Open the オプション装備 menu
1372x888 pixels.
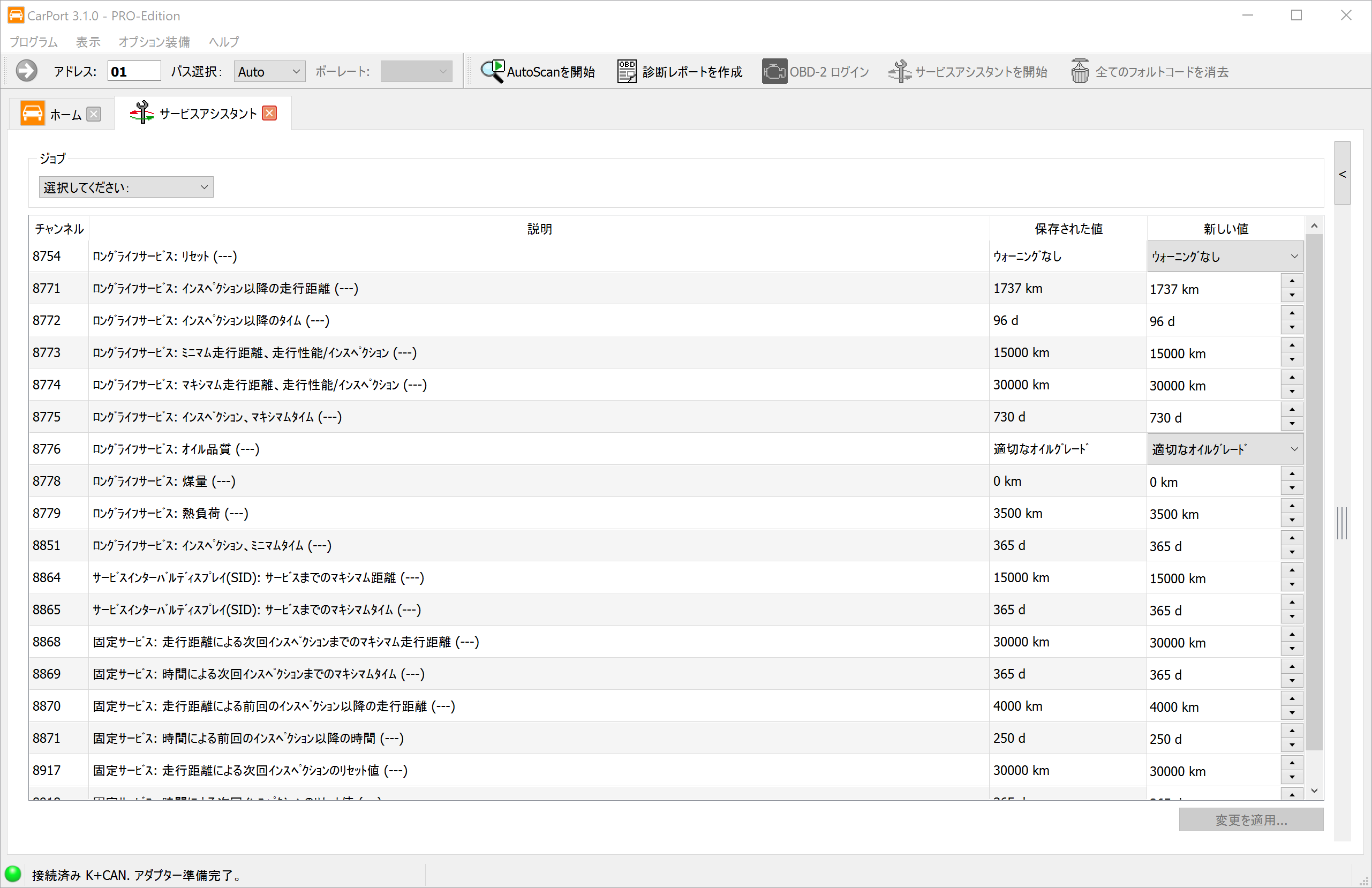point(153,42)
